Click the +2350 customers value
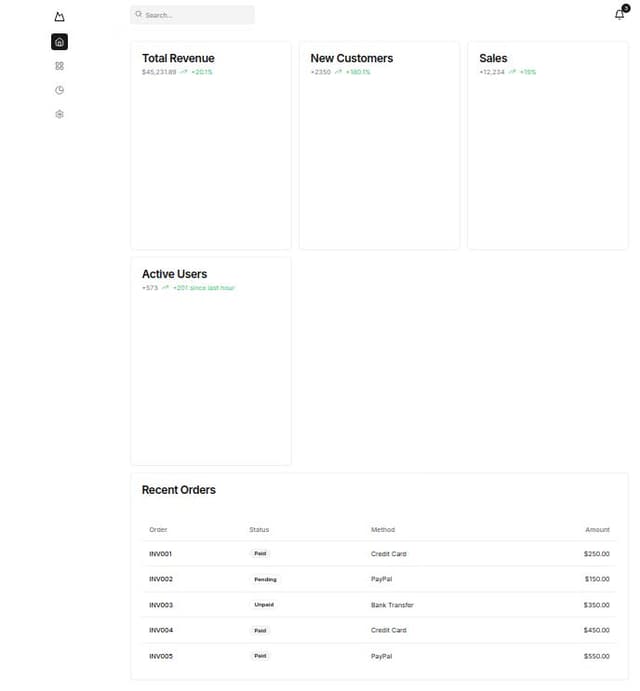 point(320,72)
